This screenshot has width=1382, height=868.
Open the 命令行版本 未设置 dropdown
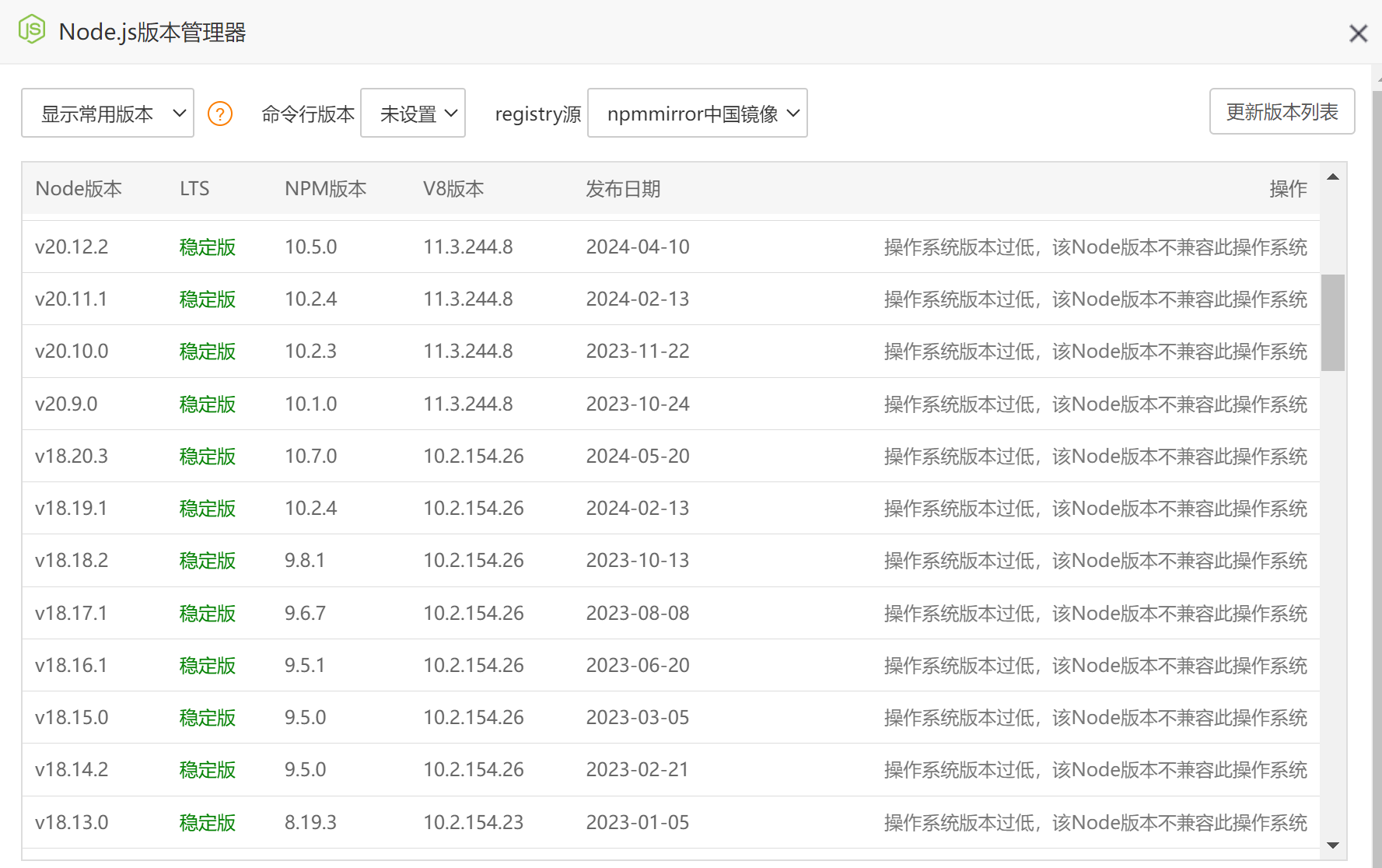pyautogui.click(x=413, y=114)
